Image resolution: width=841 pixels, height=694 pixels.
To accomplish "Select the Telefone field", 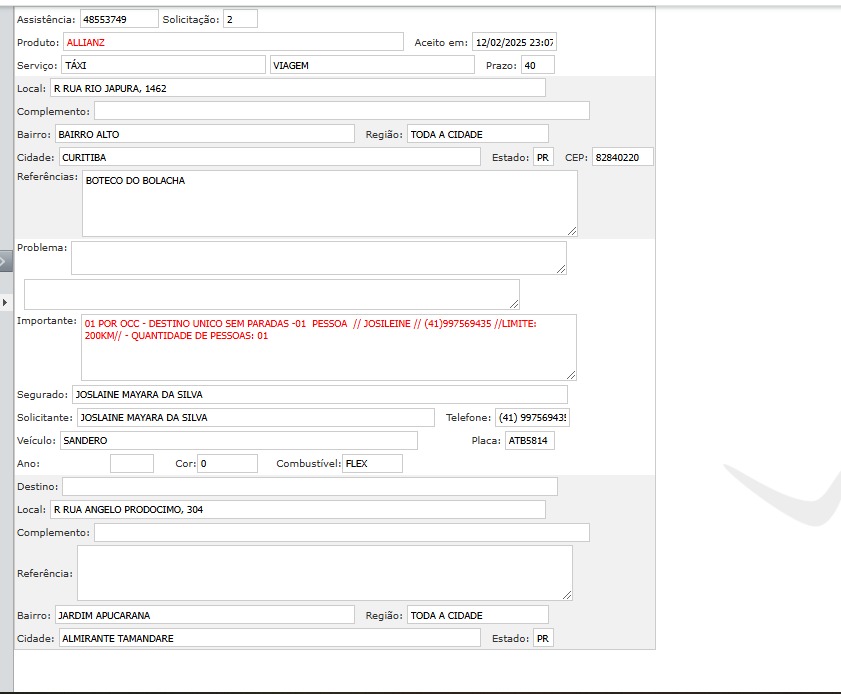I will click(532, 418).
